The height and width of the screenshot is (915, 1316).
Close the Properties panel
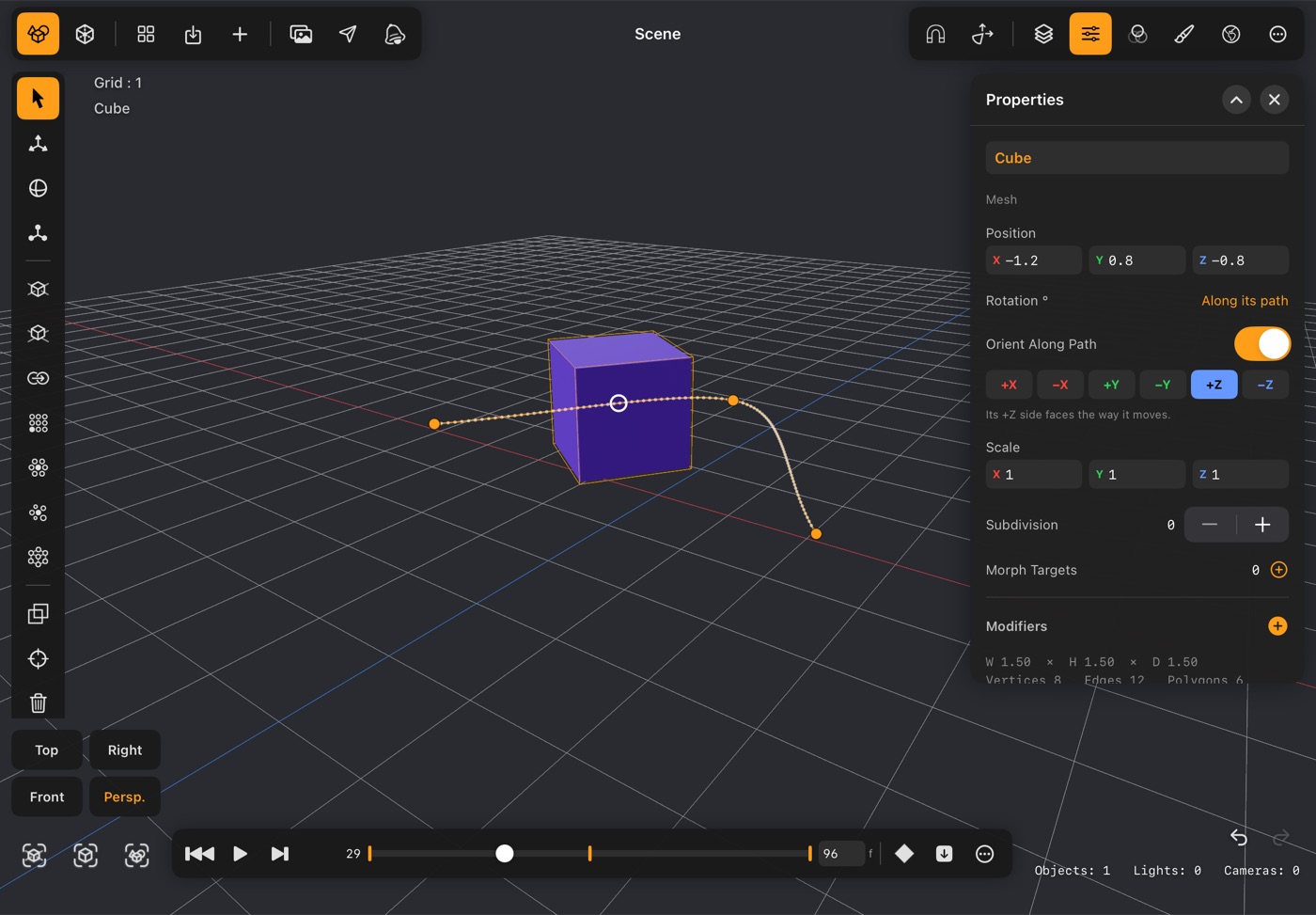[x=1274, y=100]
